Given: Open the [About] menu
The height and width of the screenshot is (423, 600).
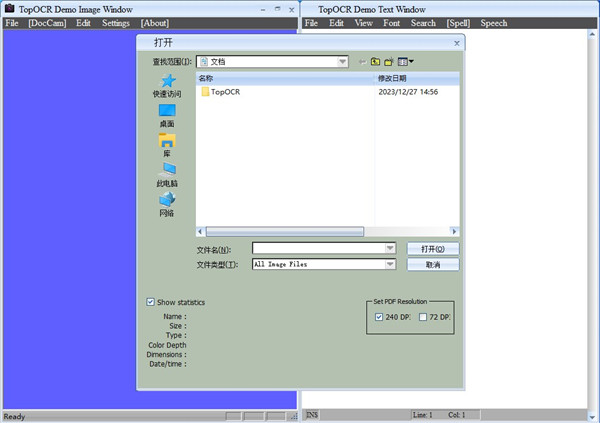Looking at the screenshot, I should click(x=155, y=23).
